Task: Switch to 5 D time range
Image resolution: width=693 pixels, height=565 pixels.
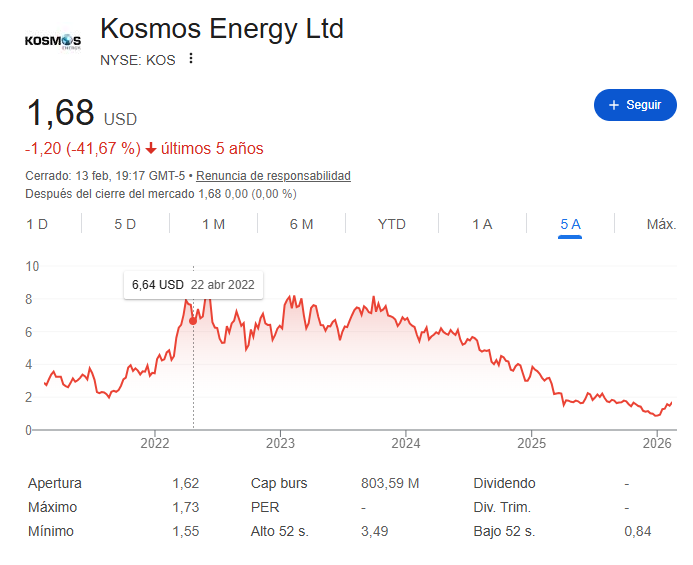Action: click(125, 224)
